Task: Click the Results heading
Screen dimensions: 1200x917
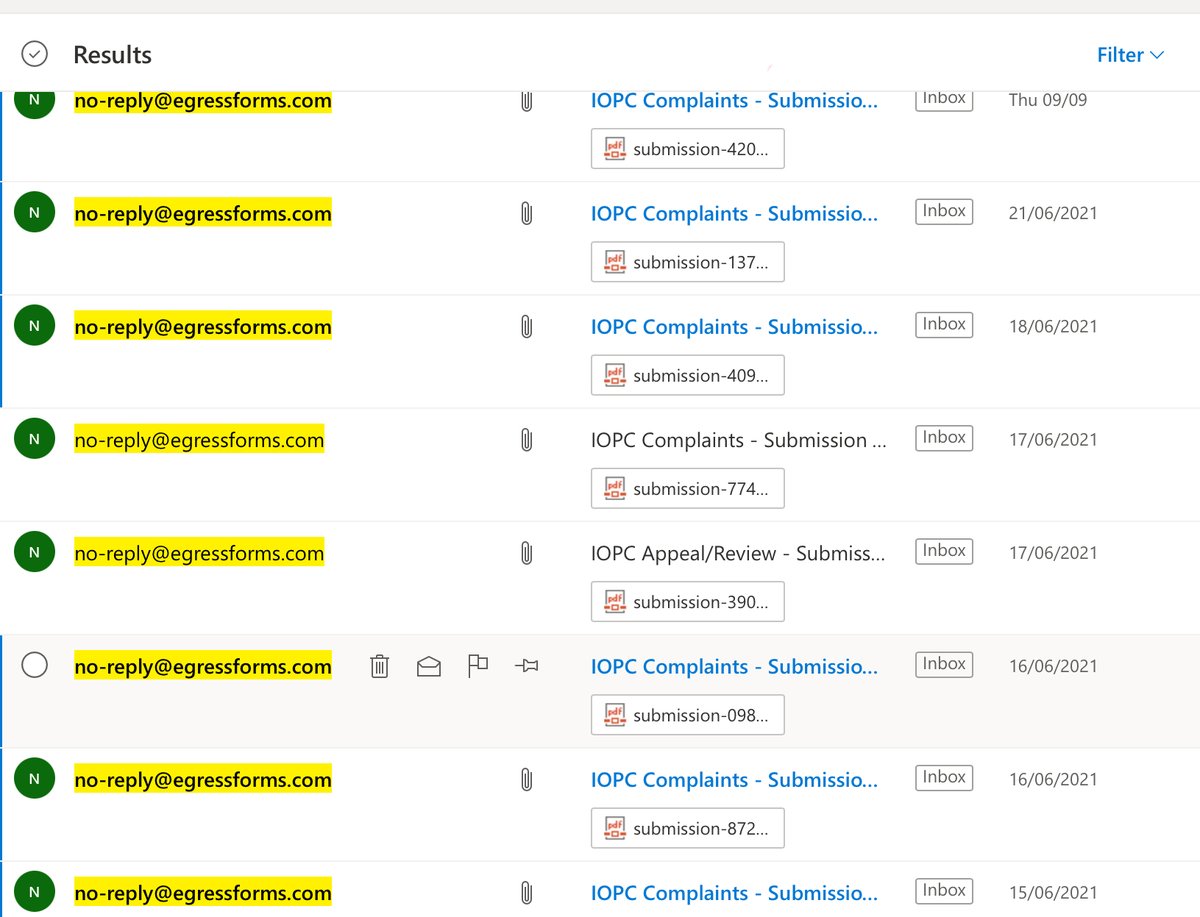Action: coord(112,55)
